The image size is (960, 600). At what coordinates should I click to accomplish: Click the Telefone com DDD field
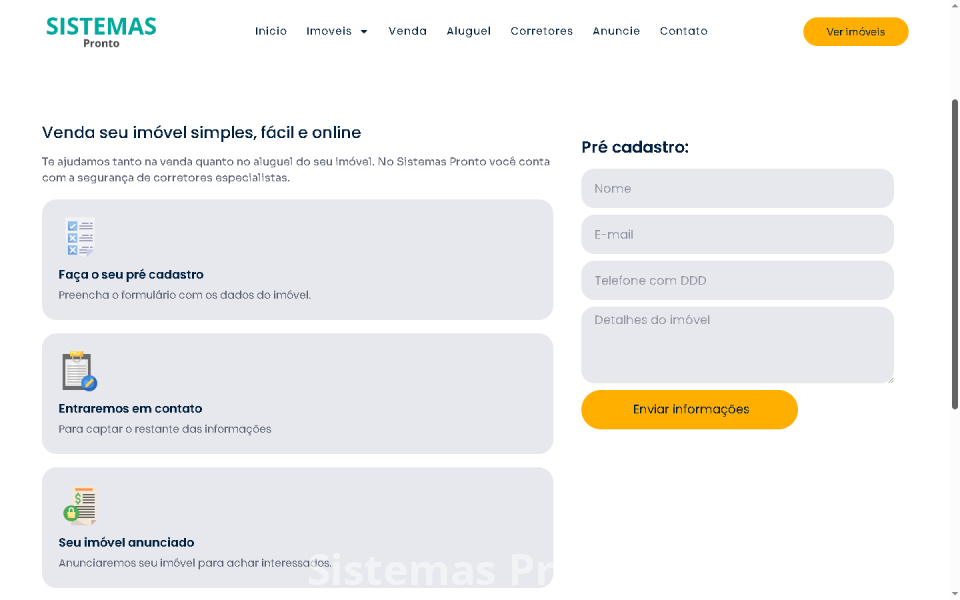[x=737, y=280]
